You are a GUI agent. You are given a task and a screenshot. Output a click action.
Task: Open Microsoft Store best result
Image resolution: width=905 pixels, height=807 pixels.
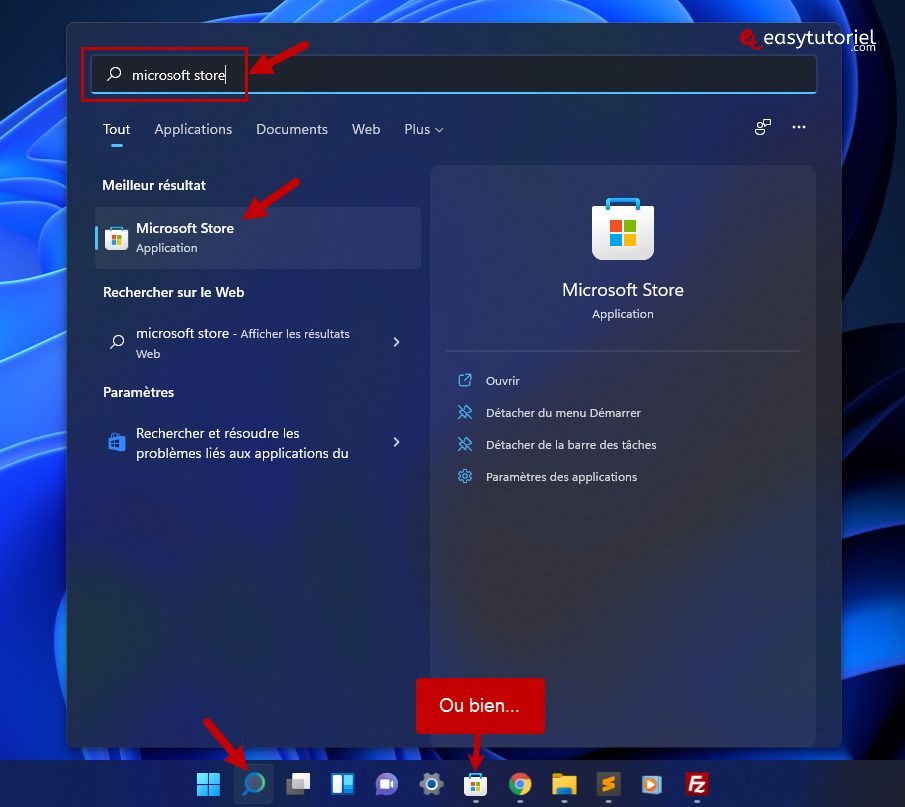tap(258, 238)
